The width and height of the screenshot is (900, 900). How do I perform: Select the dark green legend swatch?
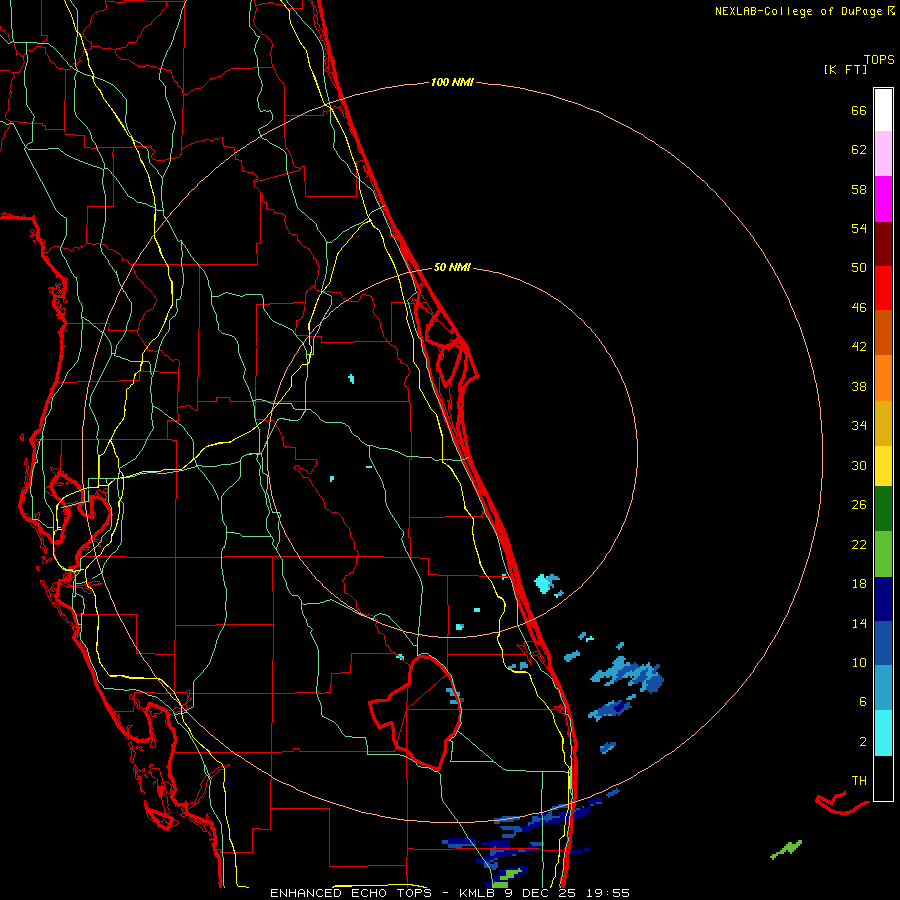point(883,509)
